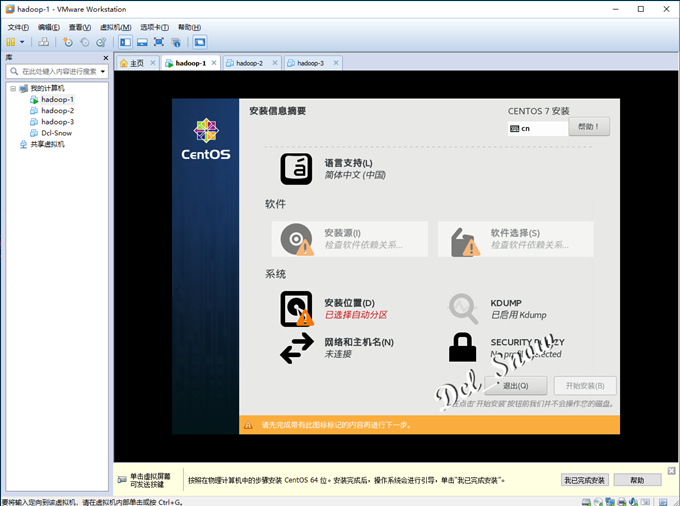Click the keyboard icon in the hint bar

(122, 480)
